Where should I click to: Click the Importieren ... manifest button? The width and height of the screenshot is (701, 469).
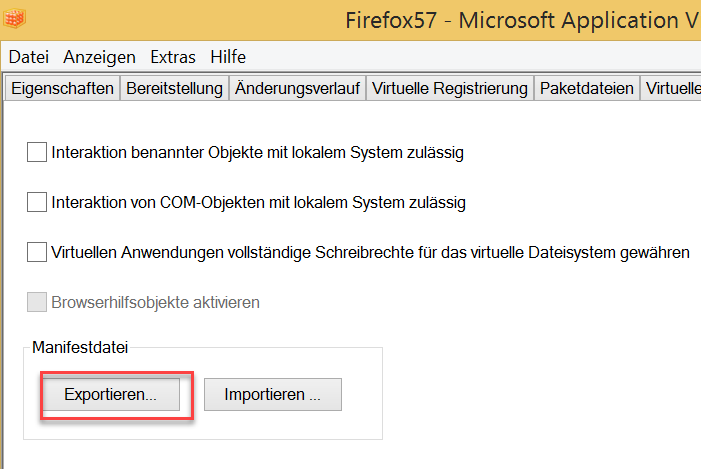pos(273,394)
